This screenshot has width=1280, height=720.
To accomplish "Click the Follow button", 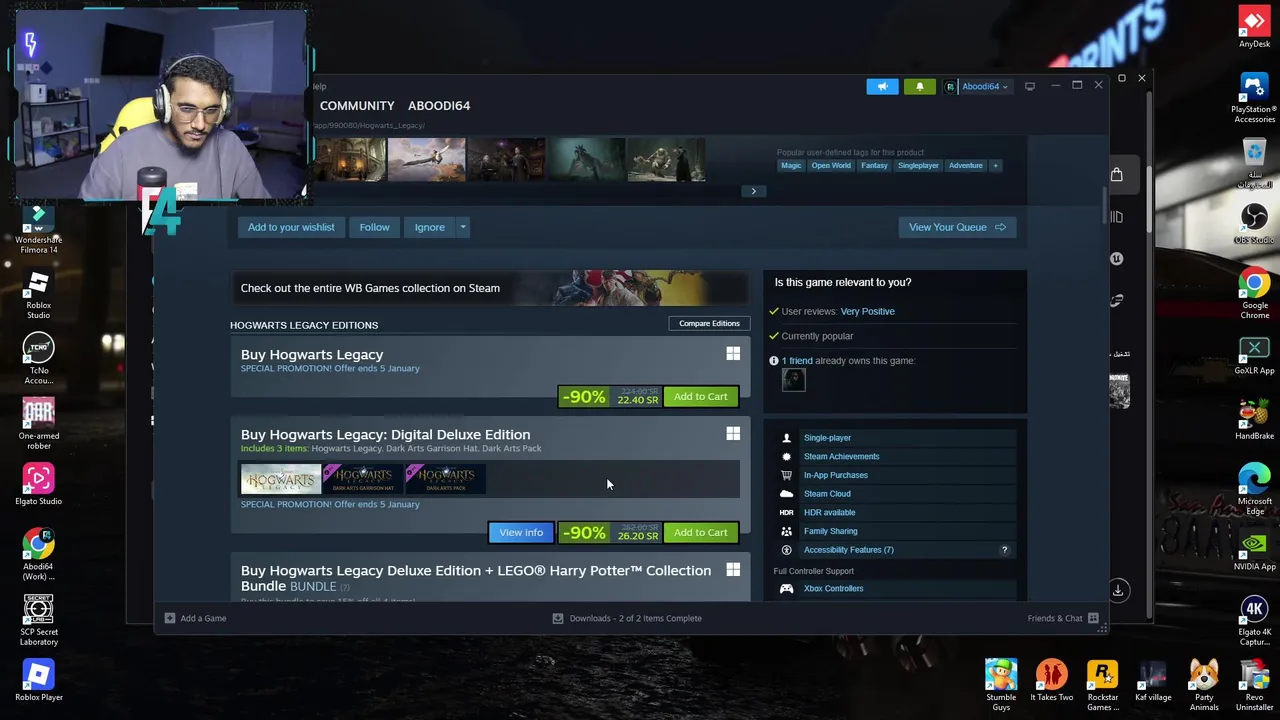I will [x=374, y=227].
